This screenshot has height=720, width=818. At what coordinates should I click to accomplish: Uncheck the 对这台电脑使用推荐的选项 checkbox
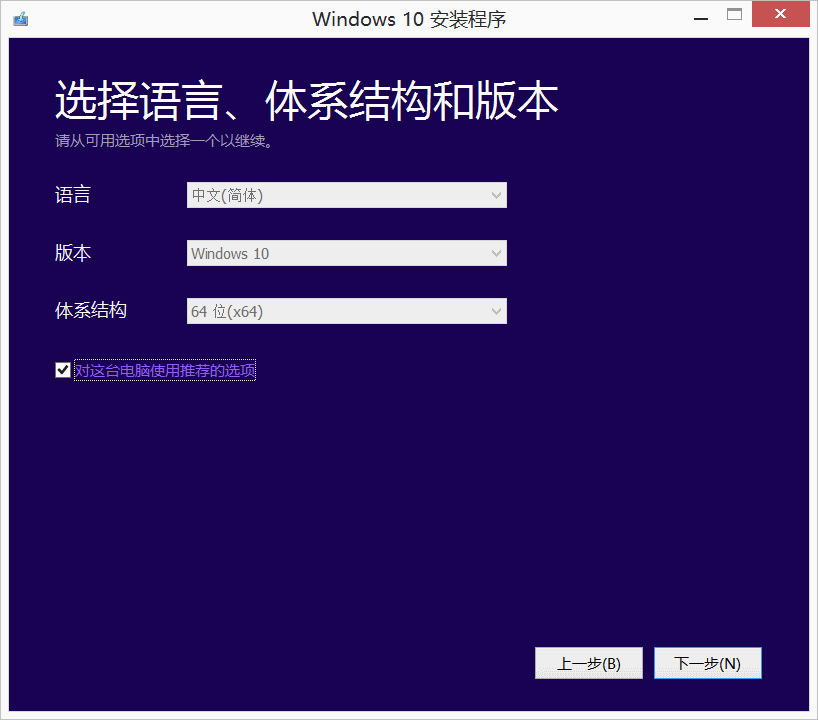coord(63,370)
